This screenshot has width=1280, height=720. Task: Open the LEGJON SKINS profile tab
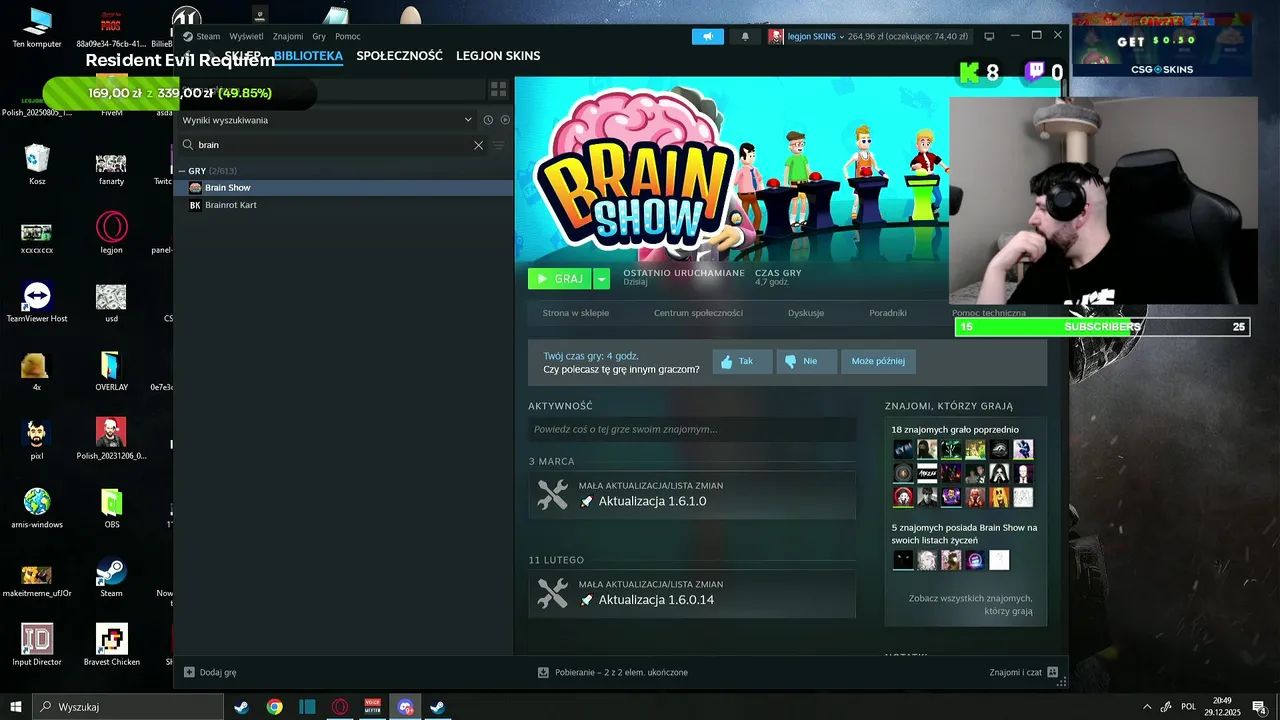(498, 56)
